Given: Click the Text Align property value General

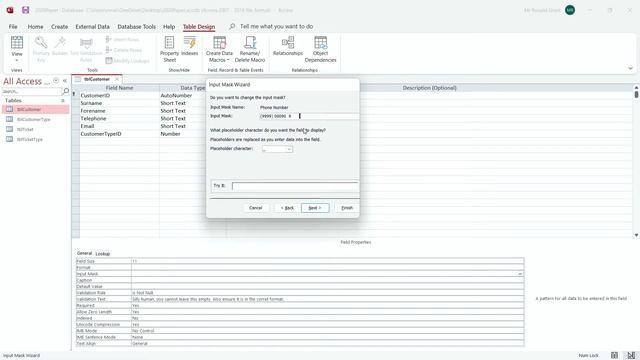Looking at the screenshot, I should pyautogui.click(x=327, y=344).
